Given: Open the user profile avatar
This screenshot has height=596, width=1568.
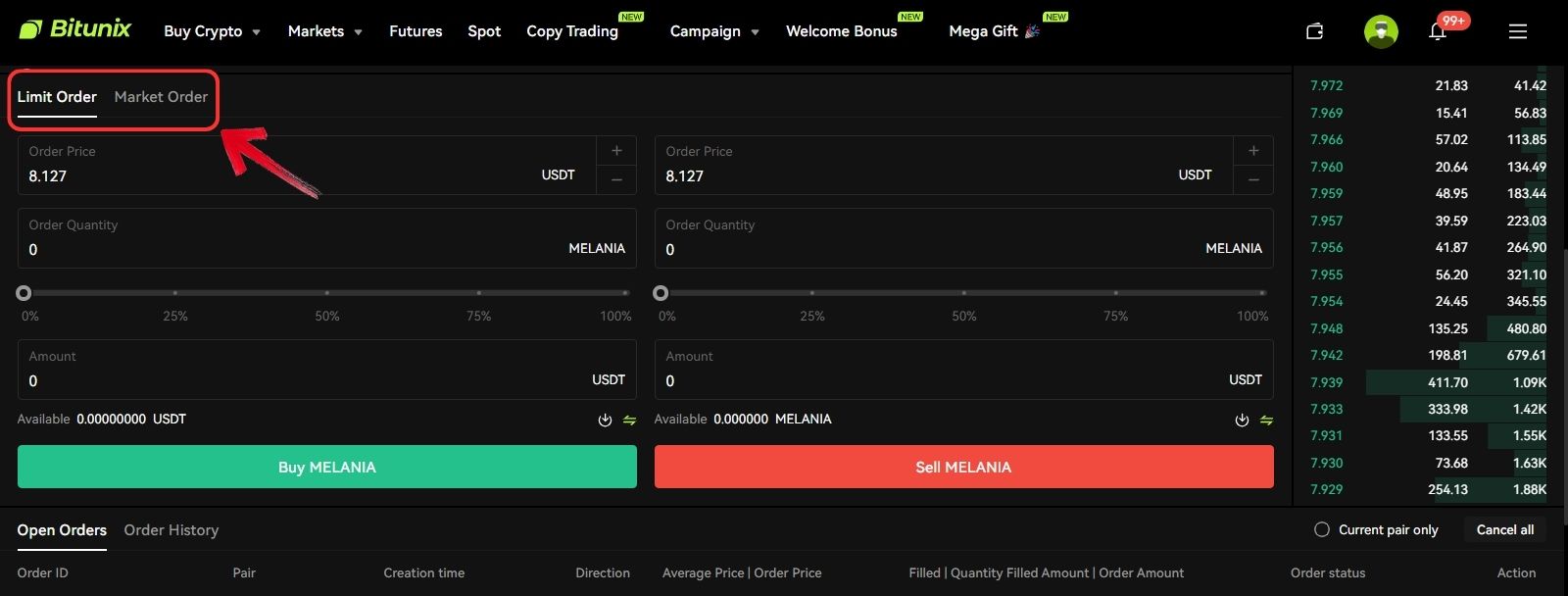Looking at the screenshot, I should pyautogui.click(x=1381, y=31).
